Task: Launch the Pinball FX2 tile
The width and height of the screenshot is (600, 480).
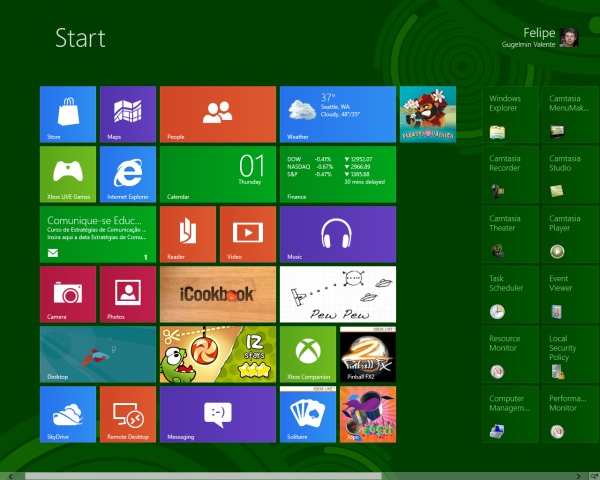Action: [x=368, y=354]
